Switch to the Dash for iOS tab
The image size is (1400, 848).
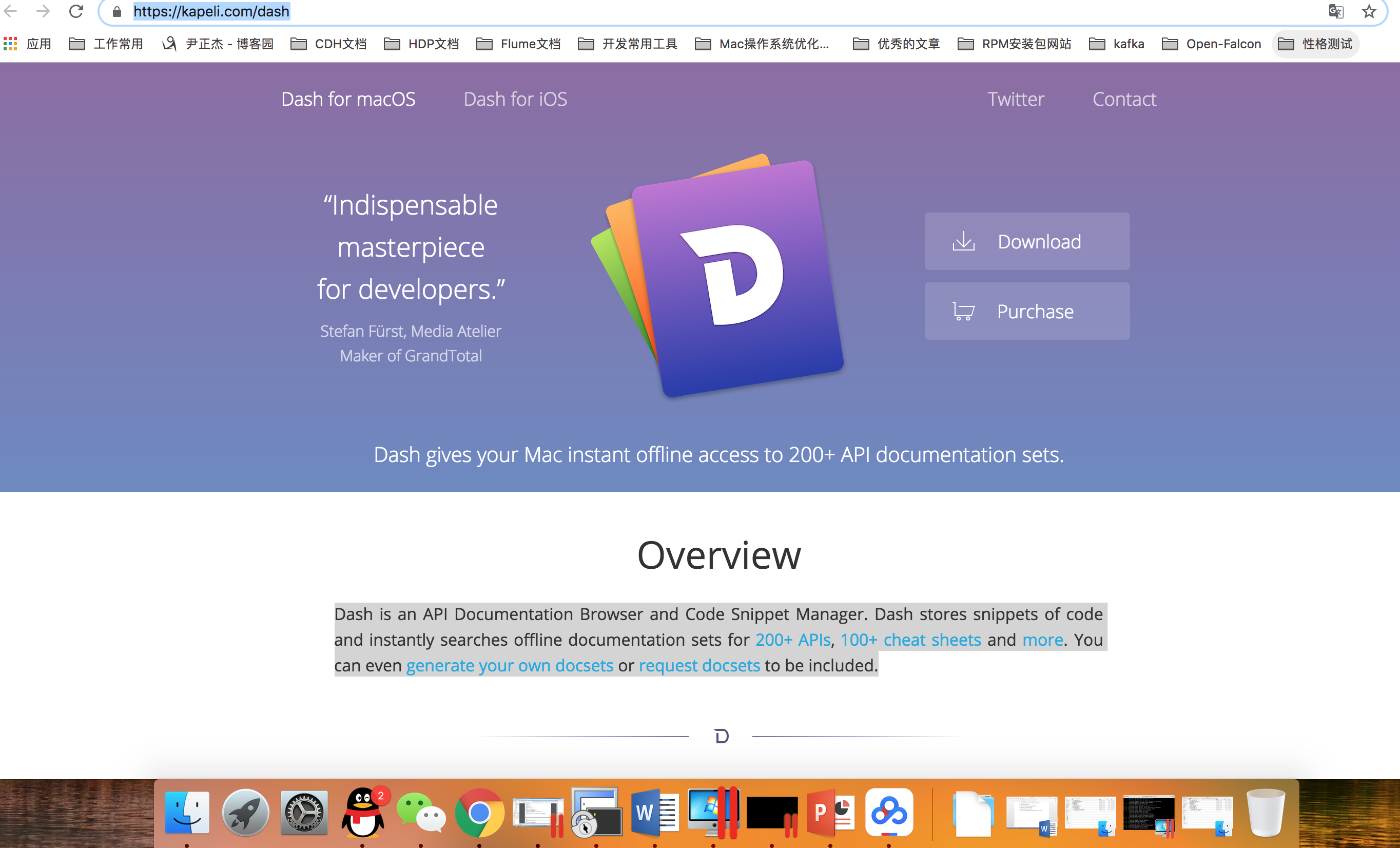click(515, 99)
